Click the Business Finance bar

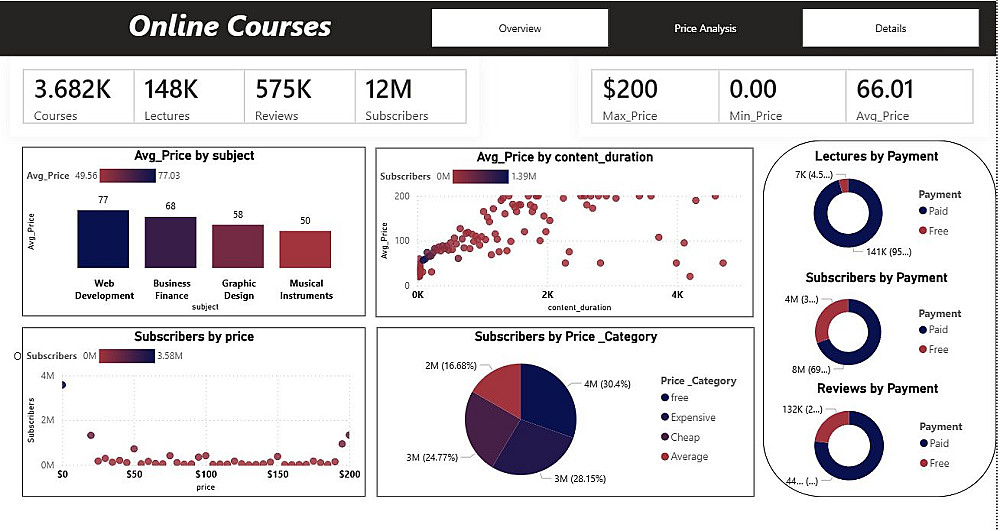point(171,242)
